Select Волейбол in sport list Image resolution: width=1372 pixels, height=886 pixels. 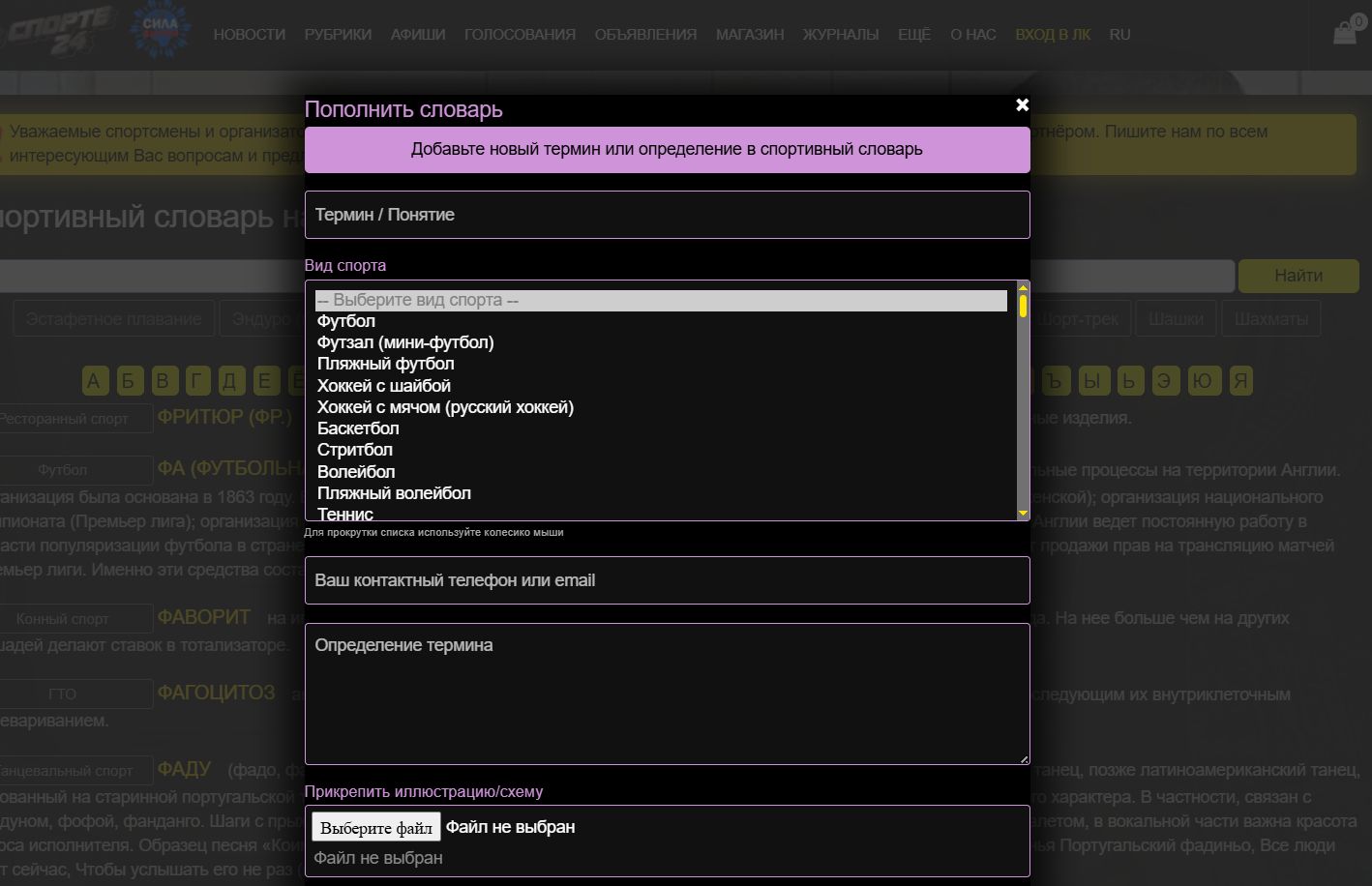(x=661, y=472)
